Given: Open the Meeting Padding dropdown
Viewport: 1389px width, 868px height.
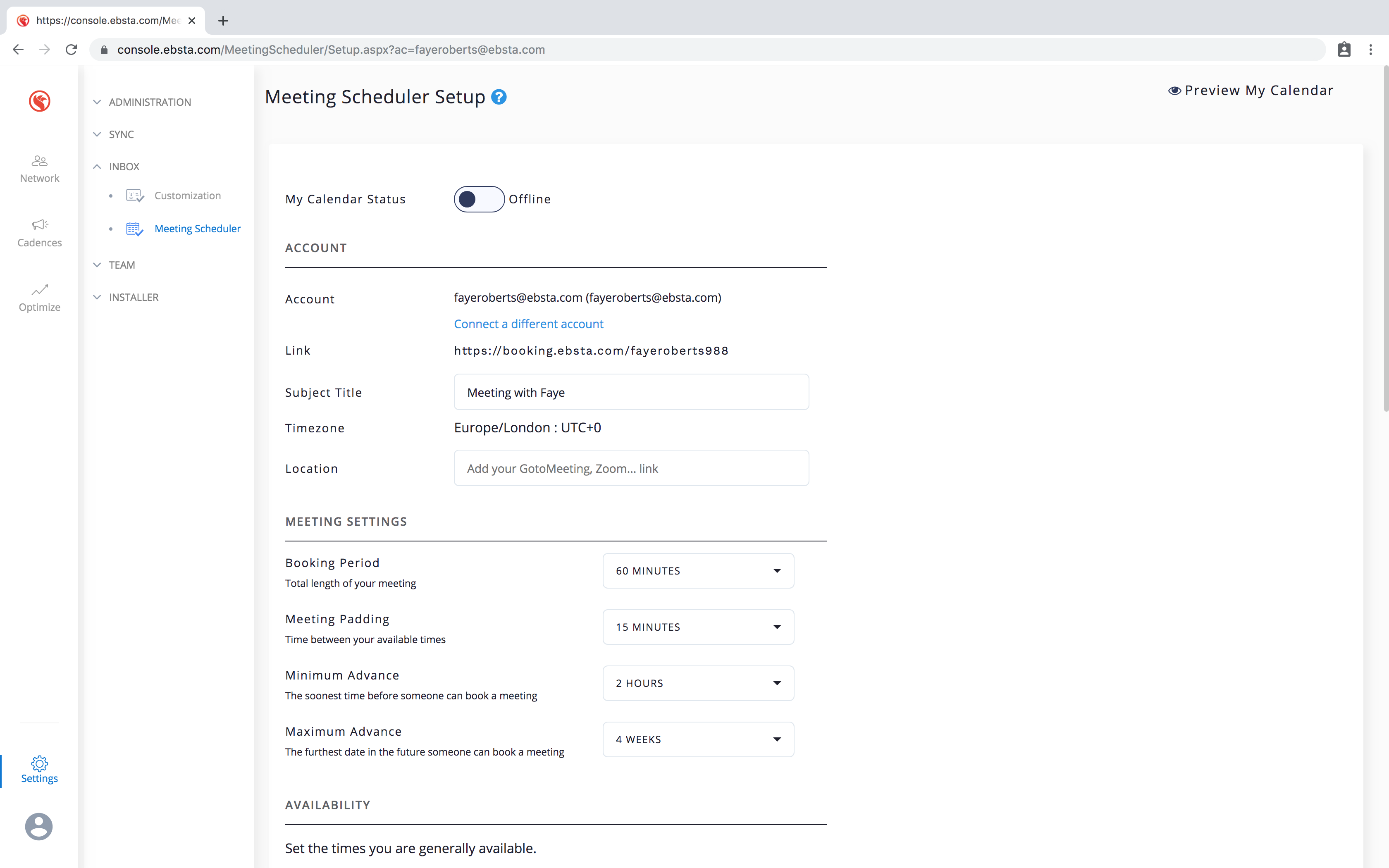Looking at the screenshot, I should point(698,627).
